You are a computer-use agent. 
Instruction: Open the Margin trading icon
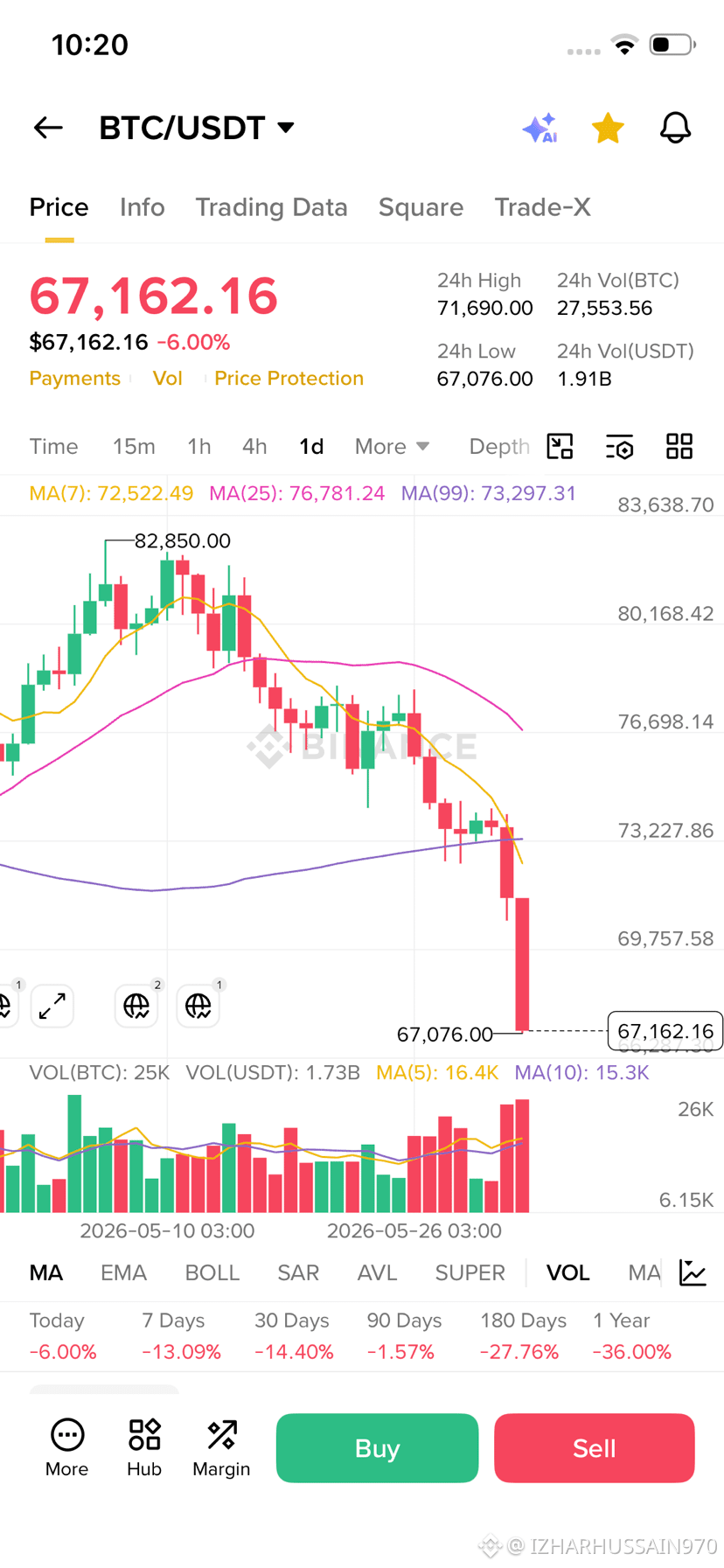(221, 1447)
